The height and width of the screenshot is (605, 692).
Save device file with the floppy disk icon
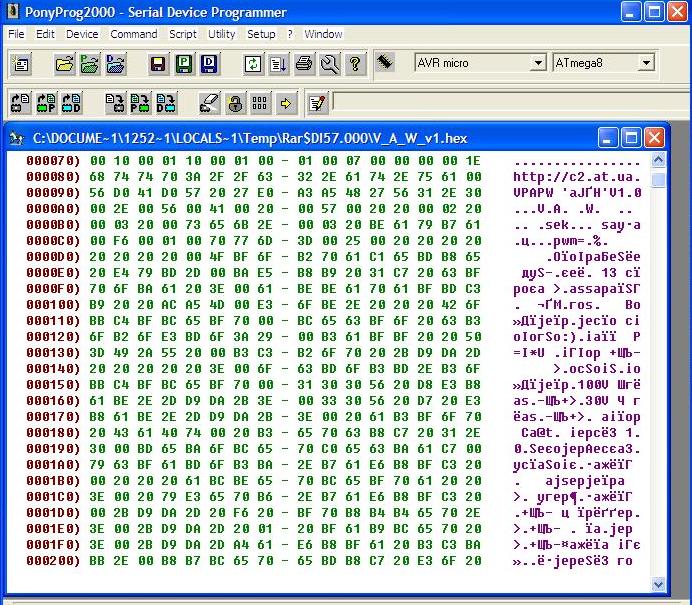point(158,64)
